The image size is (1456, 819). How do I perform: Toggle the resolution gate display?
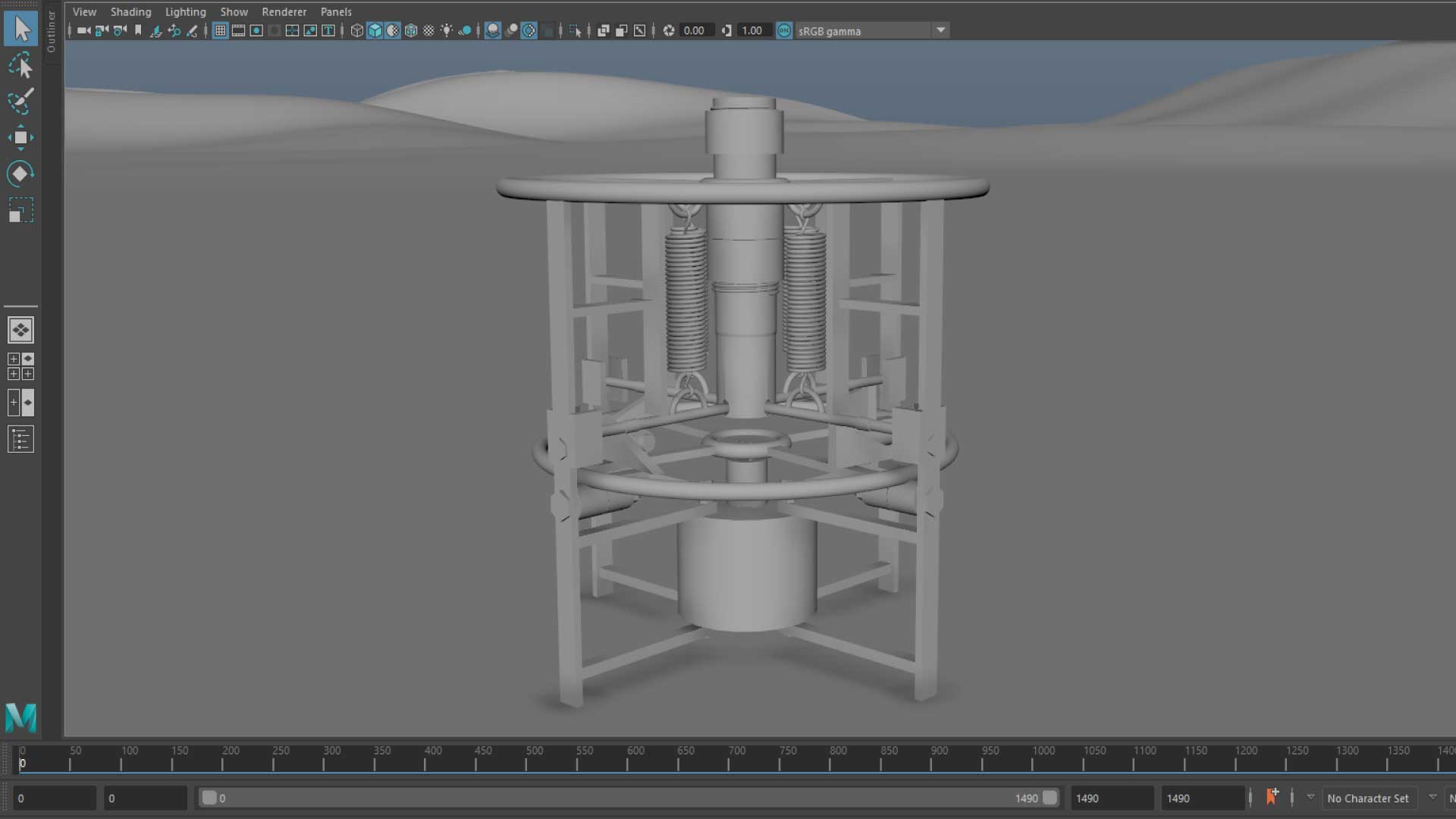click(256, 30)
